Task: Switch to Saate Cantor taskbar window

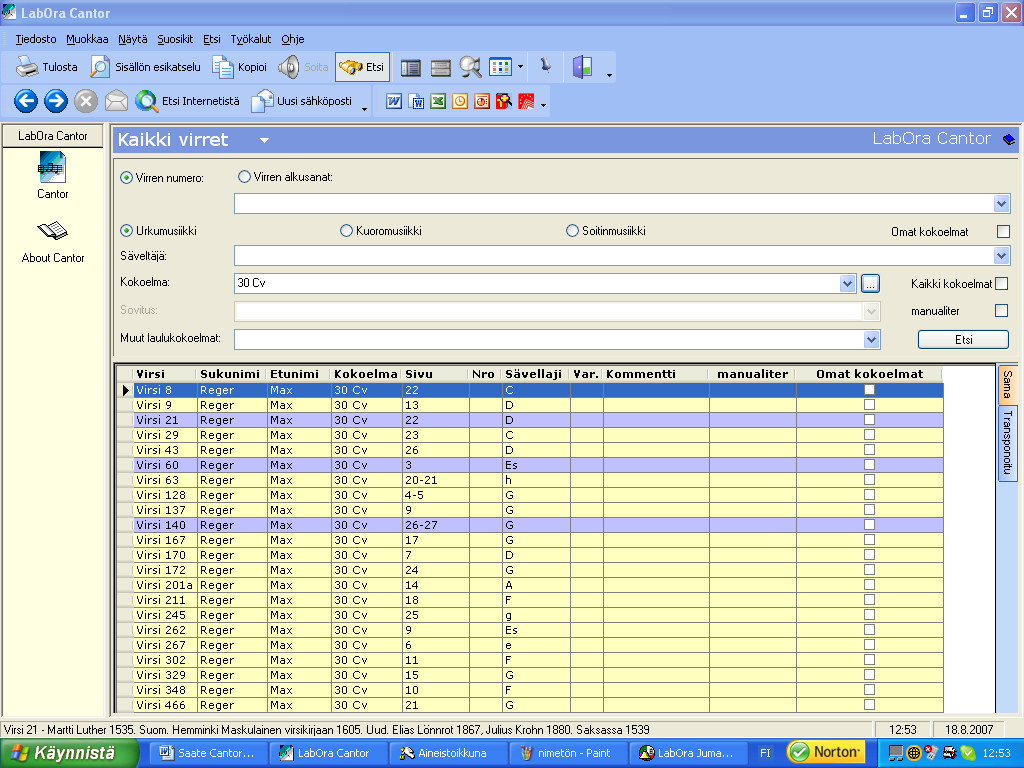Action: [208, 753]
